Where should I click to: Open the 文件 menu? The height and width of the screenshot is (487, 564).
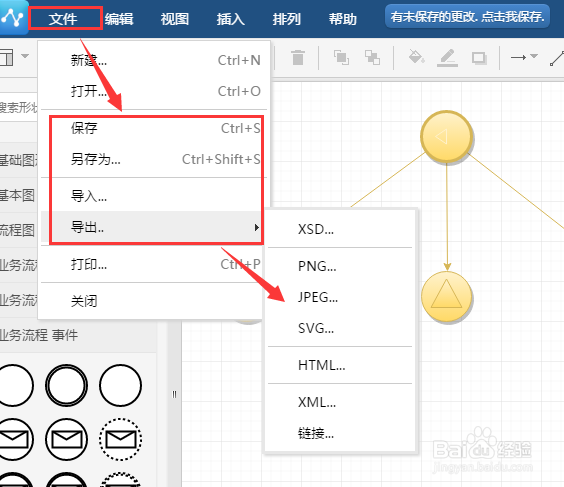coord(63,18)
